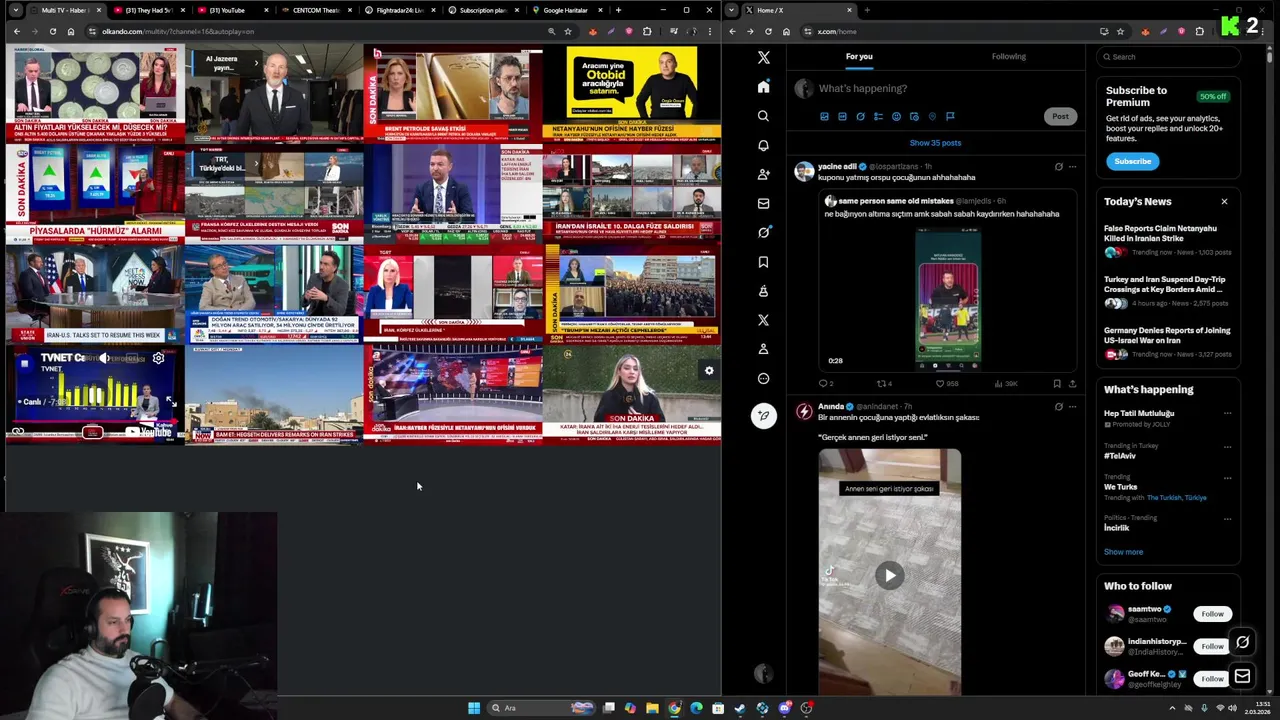Image resolution: width=1280 pixels, height=720 pixels.
Task: Open Grok icon in X sidebar
Action: tap(763, 232)
